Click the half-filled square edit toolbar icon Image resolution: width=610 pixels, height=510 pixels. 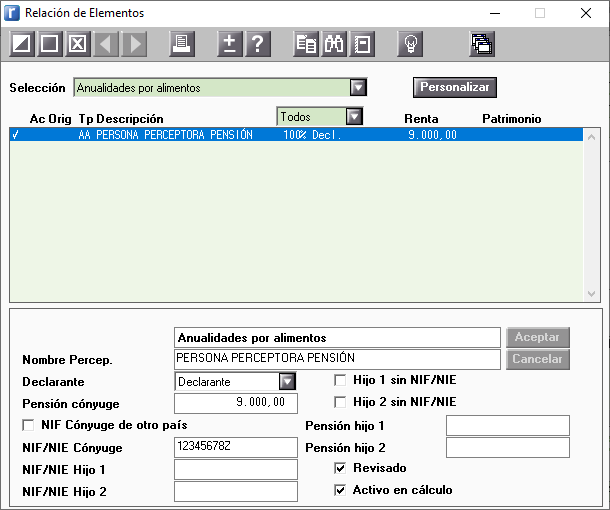(x=22, y=44)
